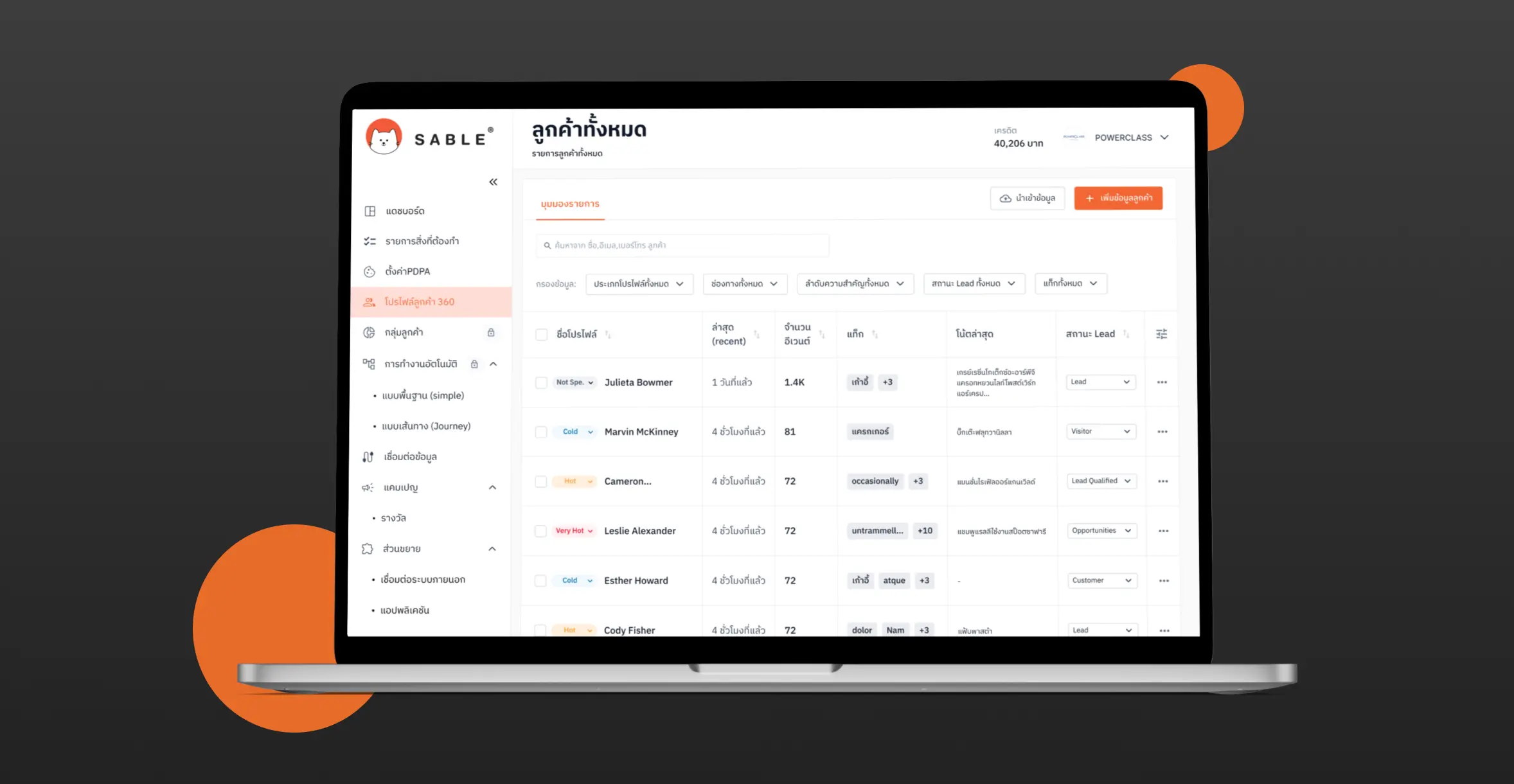Screen dimensions: 1514x784
Task: Select the มุมมองรายการ tab
Action: point(569,203)
